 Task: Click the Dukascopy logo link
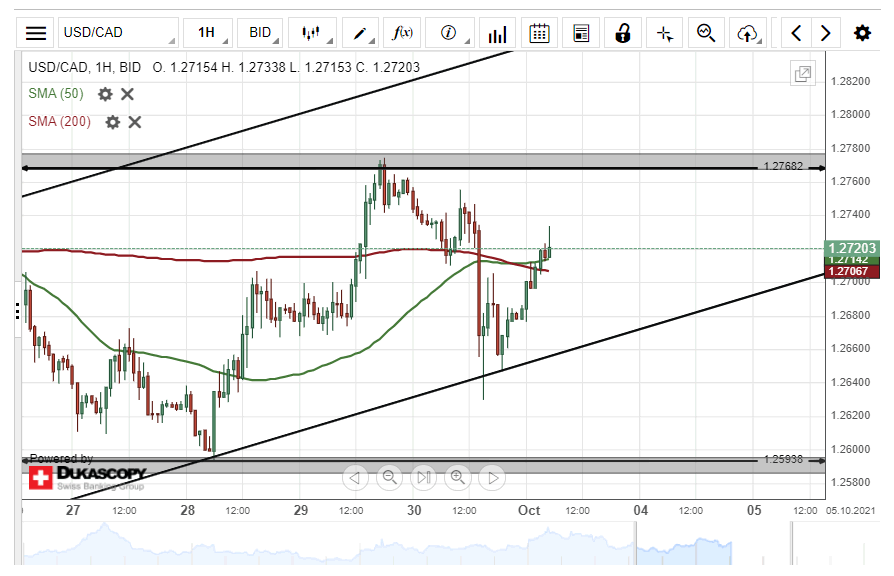pyautogui.click(x=88, y=478)
